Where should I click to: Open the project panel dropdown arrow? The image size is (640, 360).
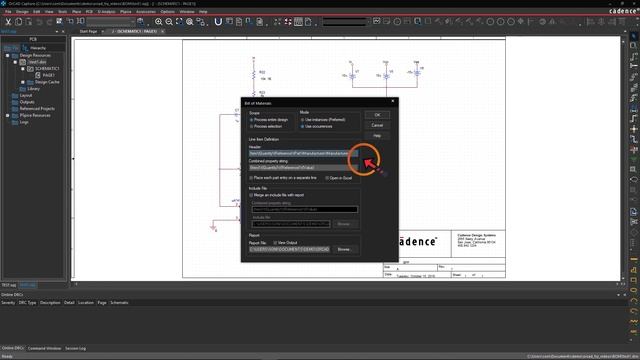57,31
